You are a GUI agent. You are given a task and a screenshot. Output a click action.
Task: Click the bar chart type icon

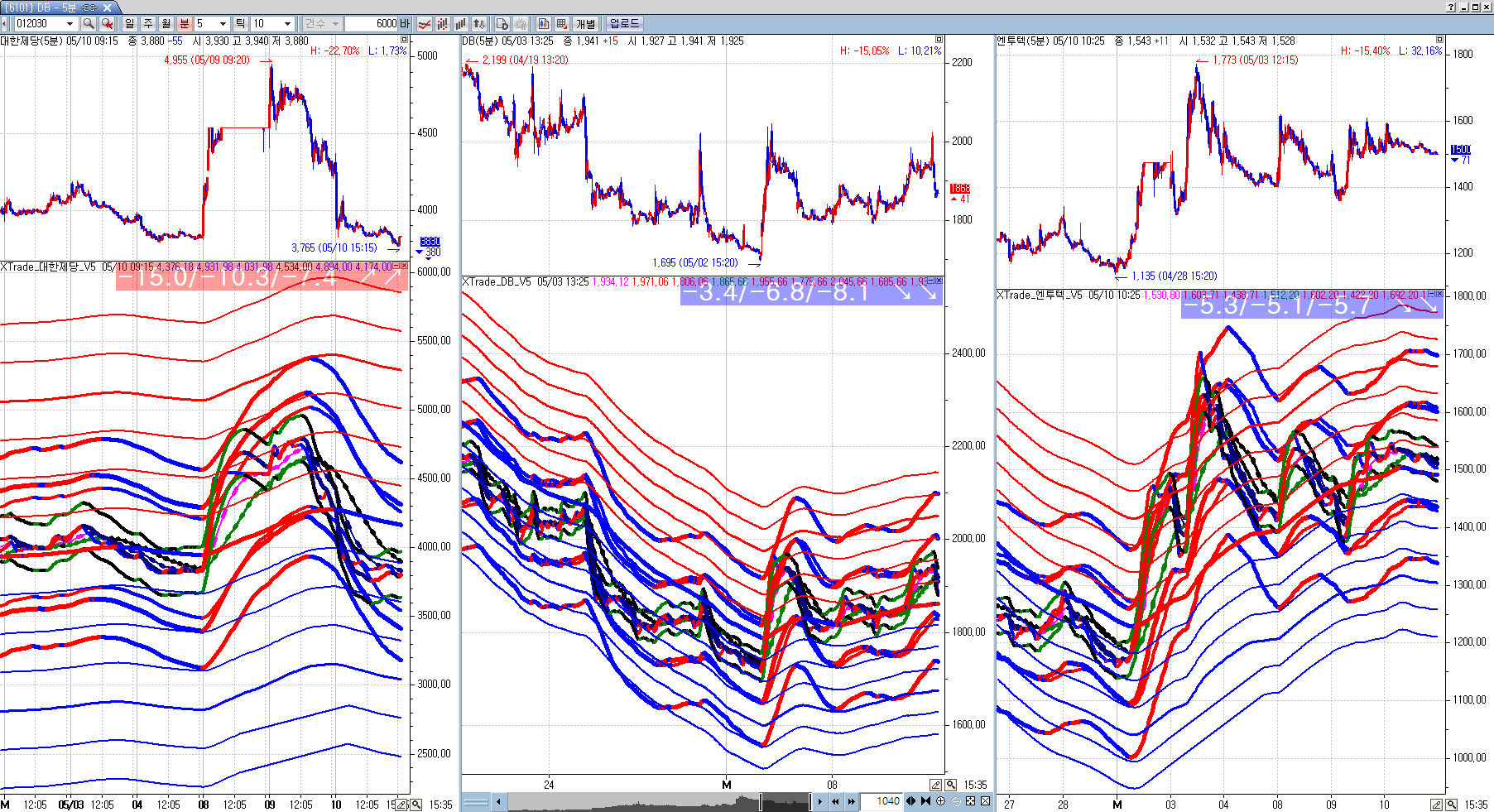pyautogui.click(x=460, y=24)
